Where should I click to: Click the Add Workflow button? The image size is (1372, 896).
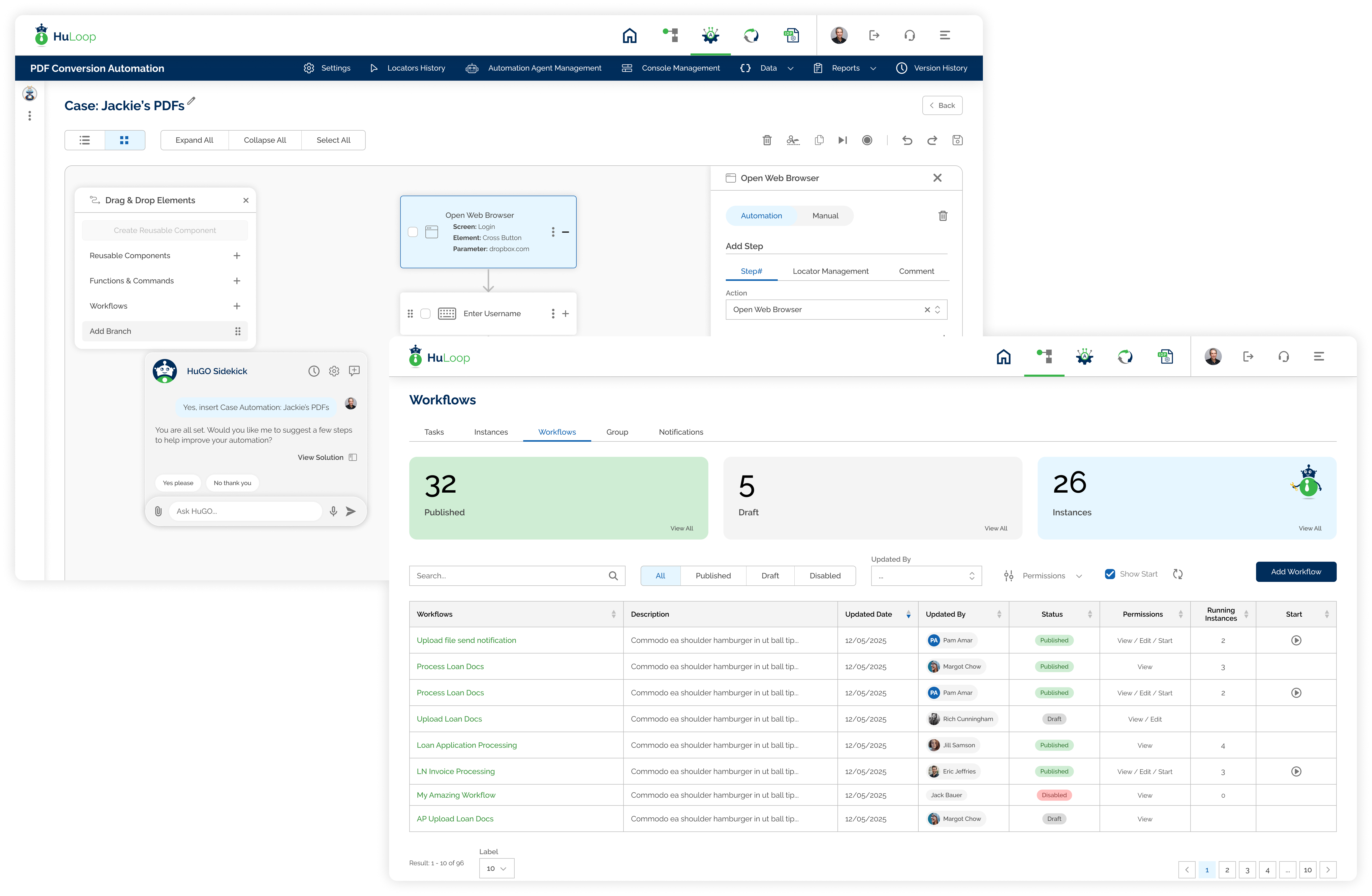click(x=1296, y=572)
